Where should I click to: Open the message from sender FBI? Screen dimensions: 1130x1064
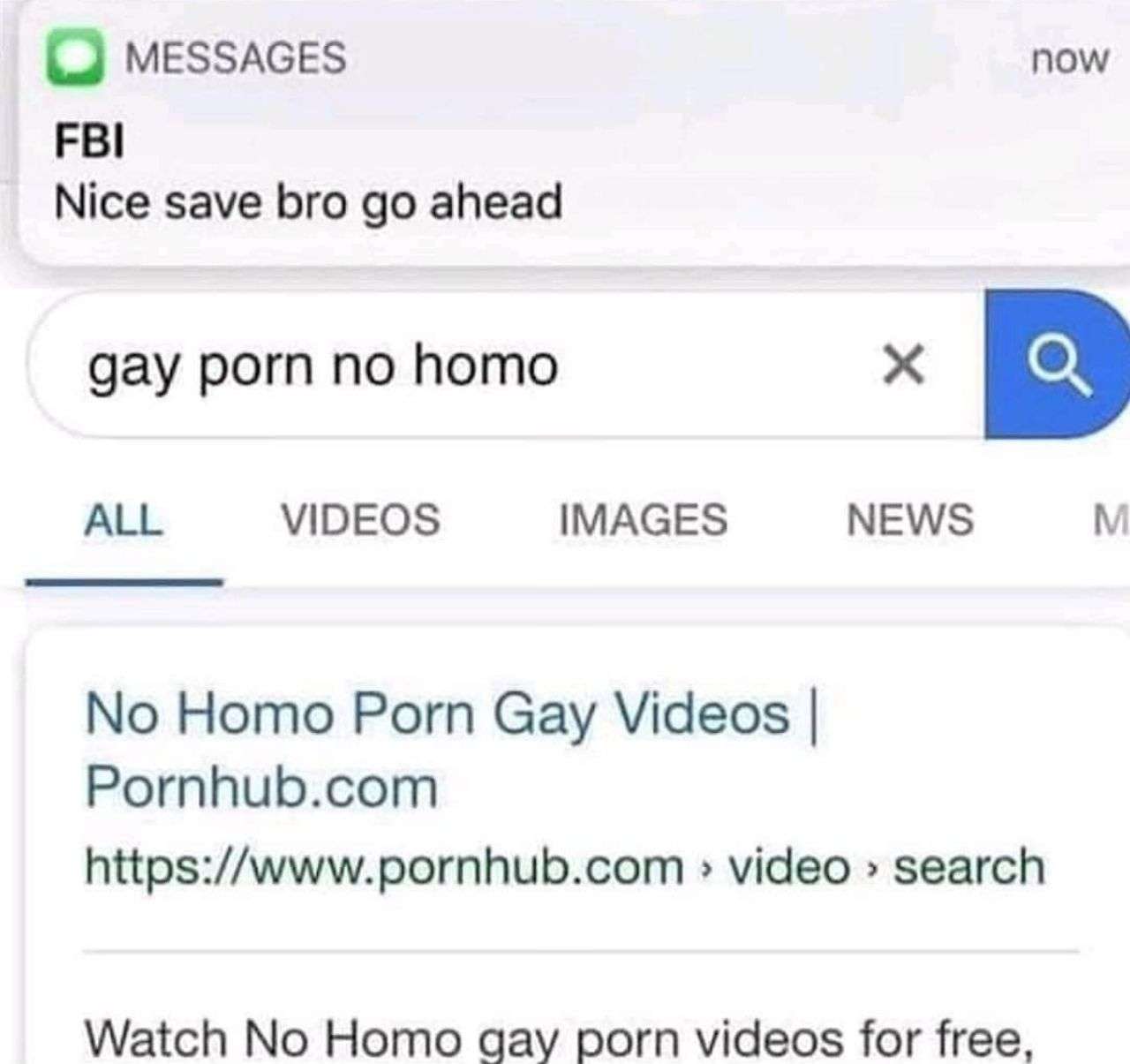(89, 141)
